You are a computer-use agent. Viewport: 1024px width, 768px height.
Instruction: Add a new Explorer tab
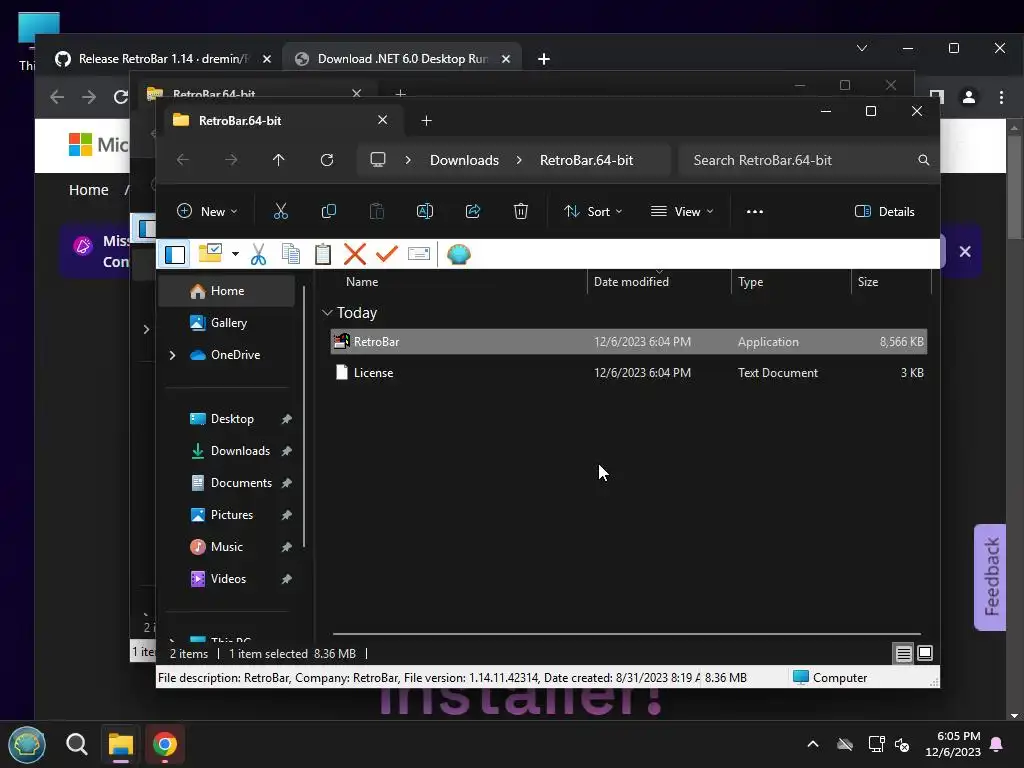[x=426, y=120]
